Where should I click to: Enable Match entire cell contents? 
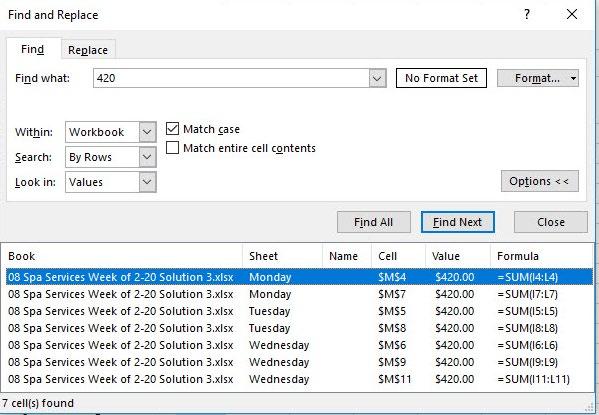click(x=172, y=148)
